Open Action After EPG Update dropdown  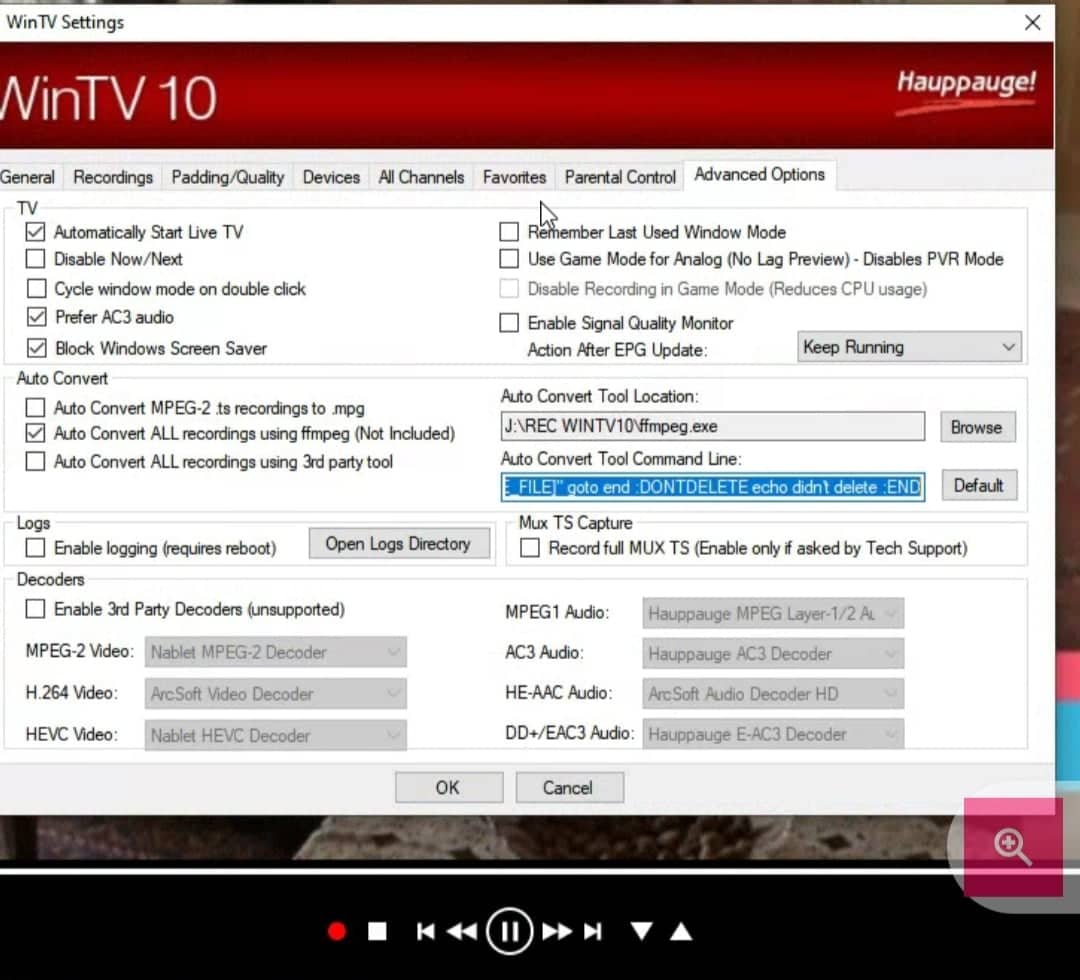[x=909, y=347]
